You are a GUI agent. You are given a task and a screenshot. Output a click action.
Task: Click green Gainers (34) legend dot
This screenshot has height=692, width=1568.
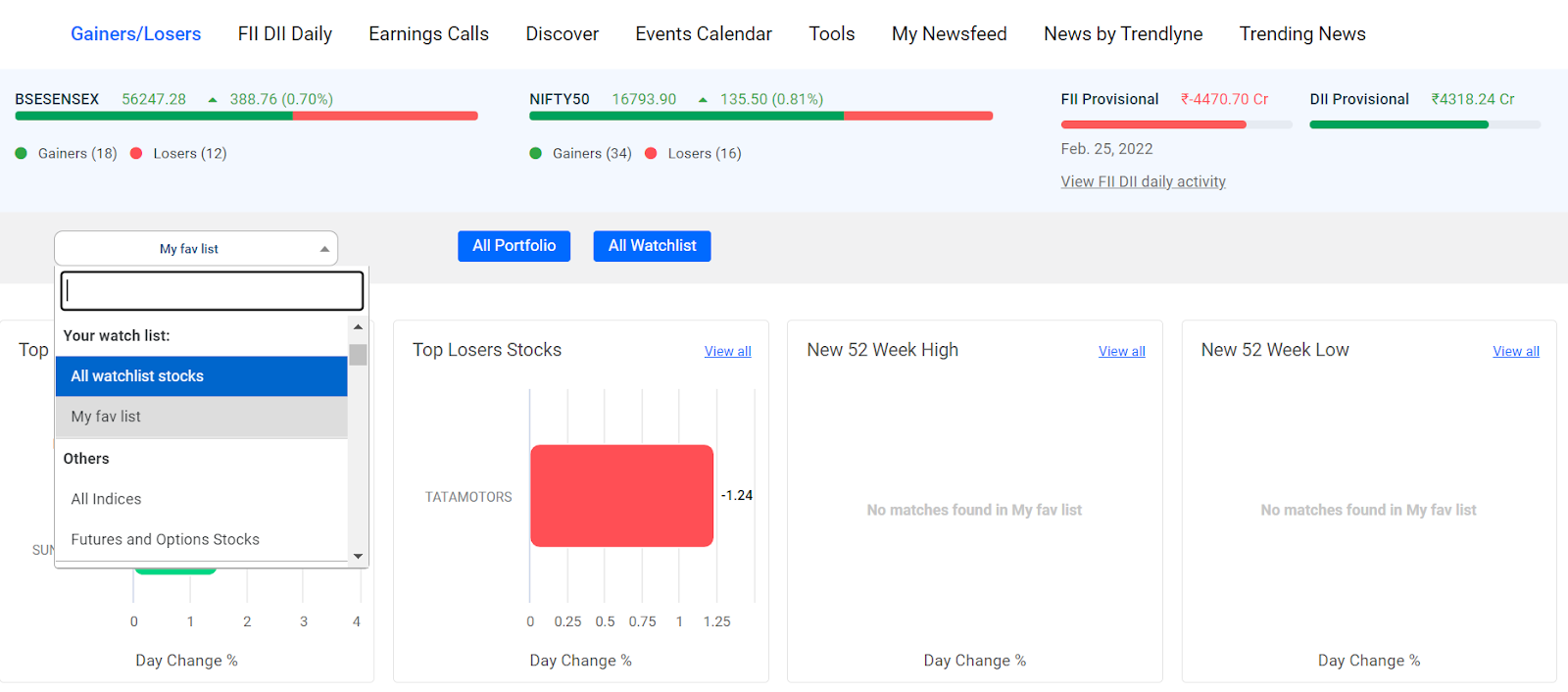pos(535,153)
